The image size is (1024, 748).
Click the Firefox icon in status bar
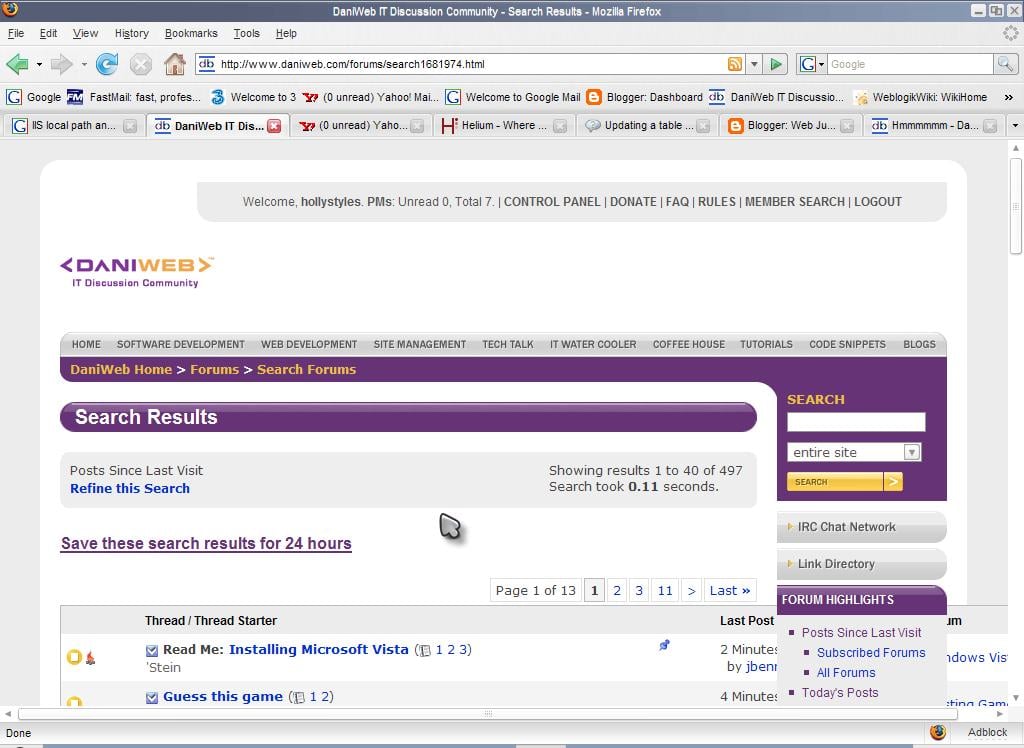(x=938, y=732)
